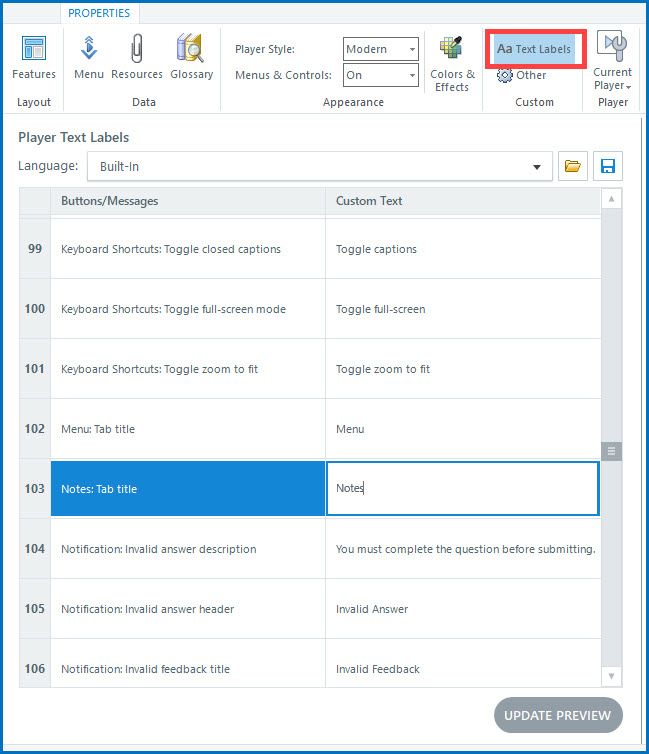The height and width of the screenshot is (754, 649).
Task: Click the Notes custom text field
Action: [462, 489]
